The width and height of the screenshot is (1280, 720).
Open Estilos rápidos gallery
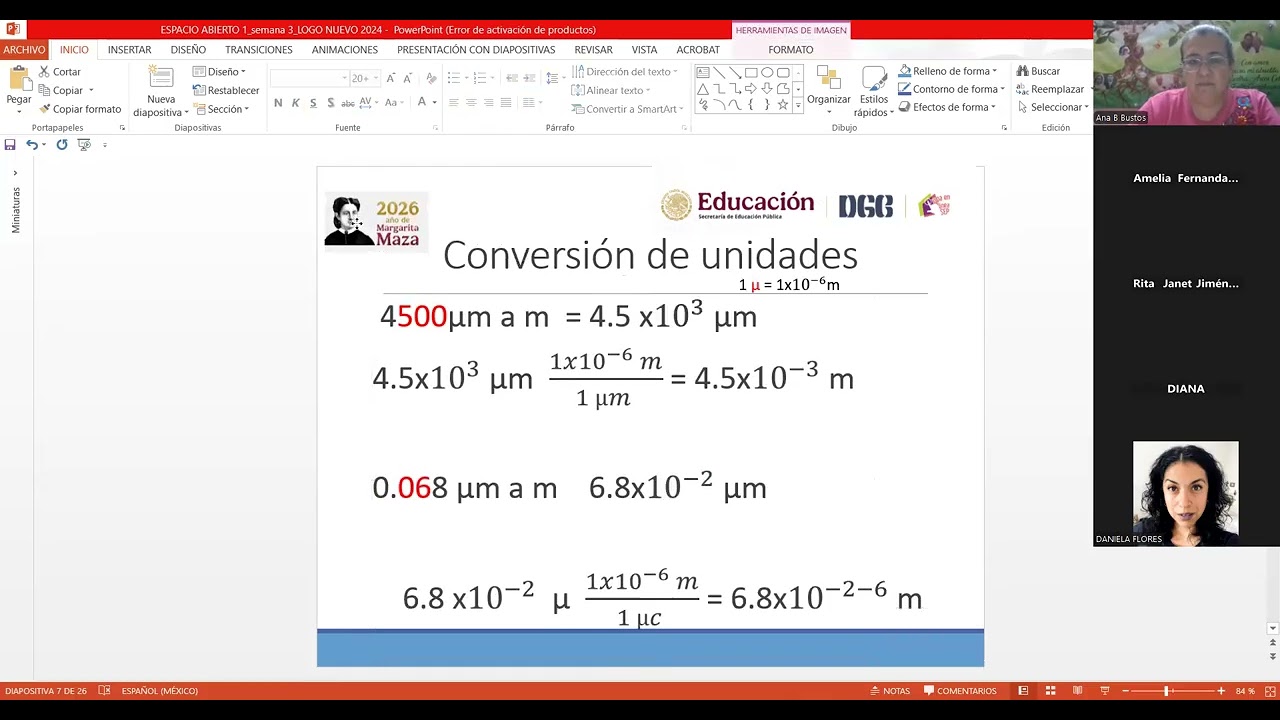click(874, 92)
